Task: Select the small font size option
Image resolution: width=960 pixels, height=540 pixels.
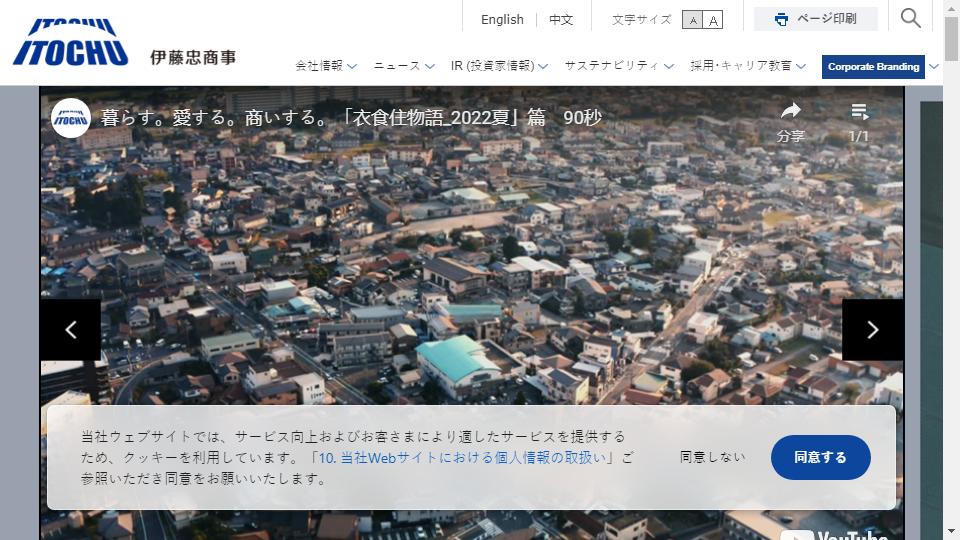Action: pyautogui.click(x=692, y=20)
